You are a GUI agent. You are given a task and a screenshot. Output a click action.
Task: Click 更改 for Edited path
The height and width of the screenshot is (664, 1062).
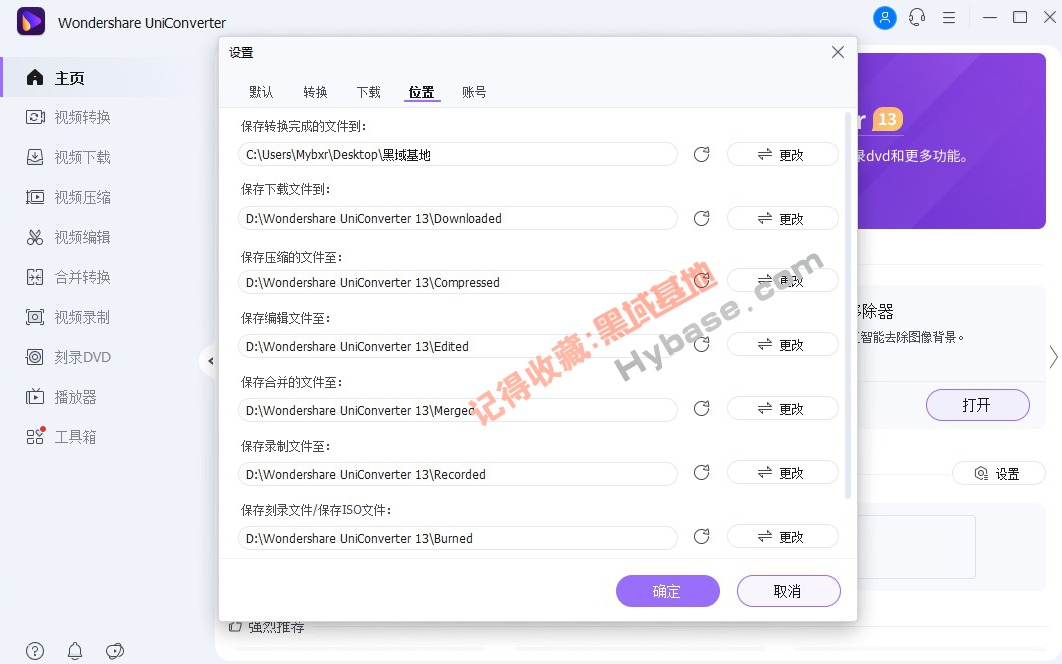[782, 344]
